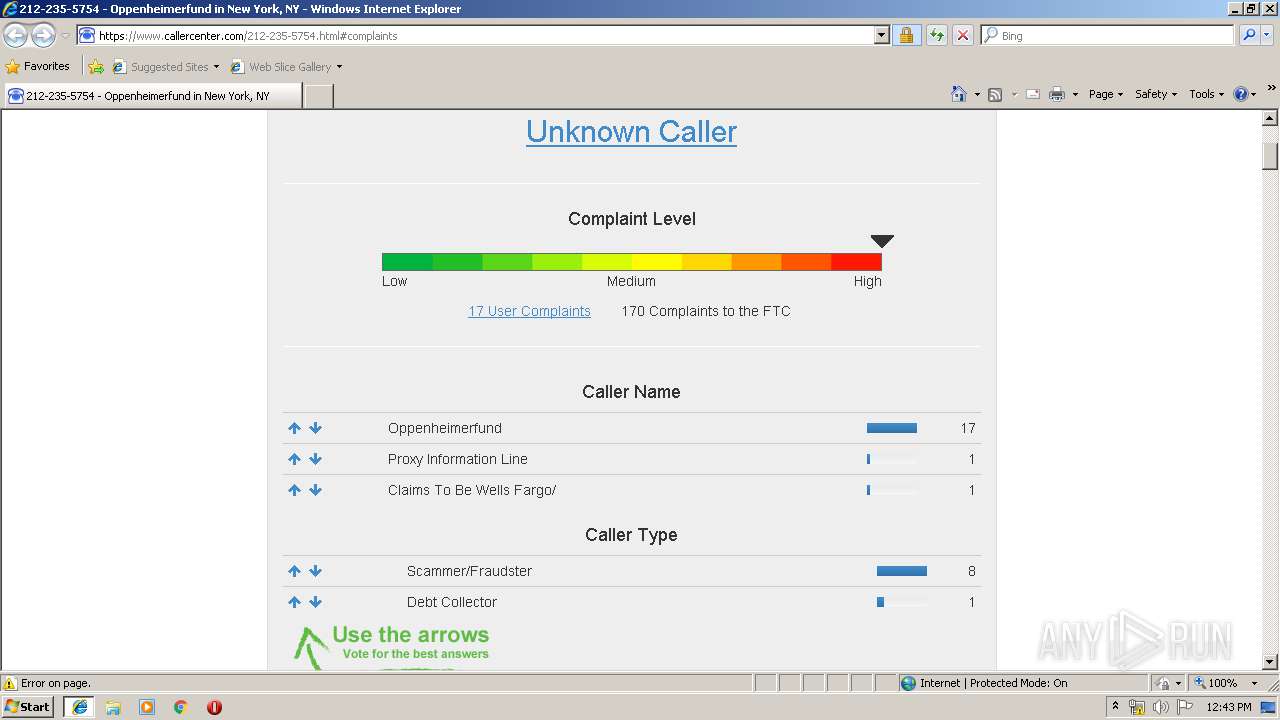Upvote the Oppenheimerfund caller name
1280x720 pixels.
[x=294, y=428]
